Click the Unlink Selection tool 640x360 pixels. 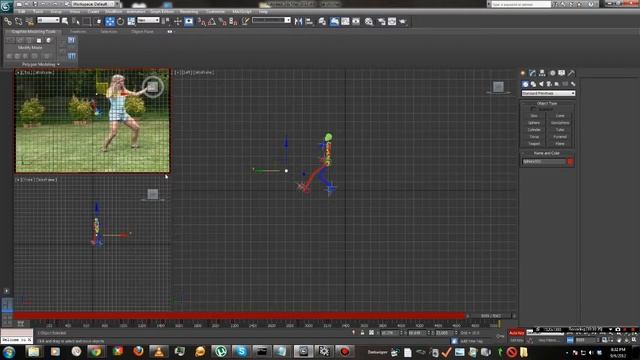[19, 22]
